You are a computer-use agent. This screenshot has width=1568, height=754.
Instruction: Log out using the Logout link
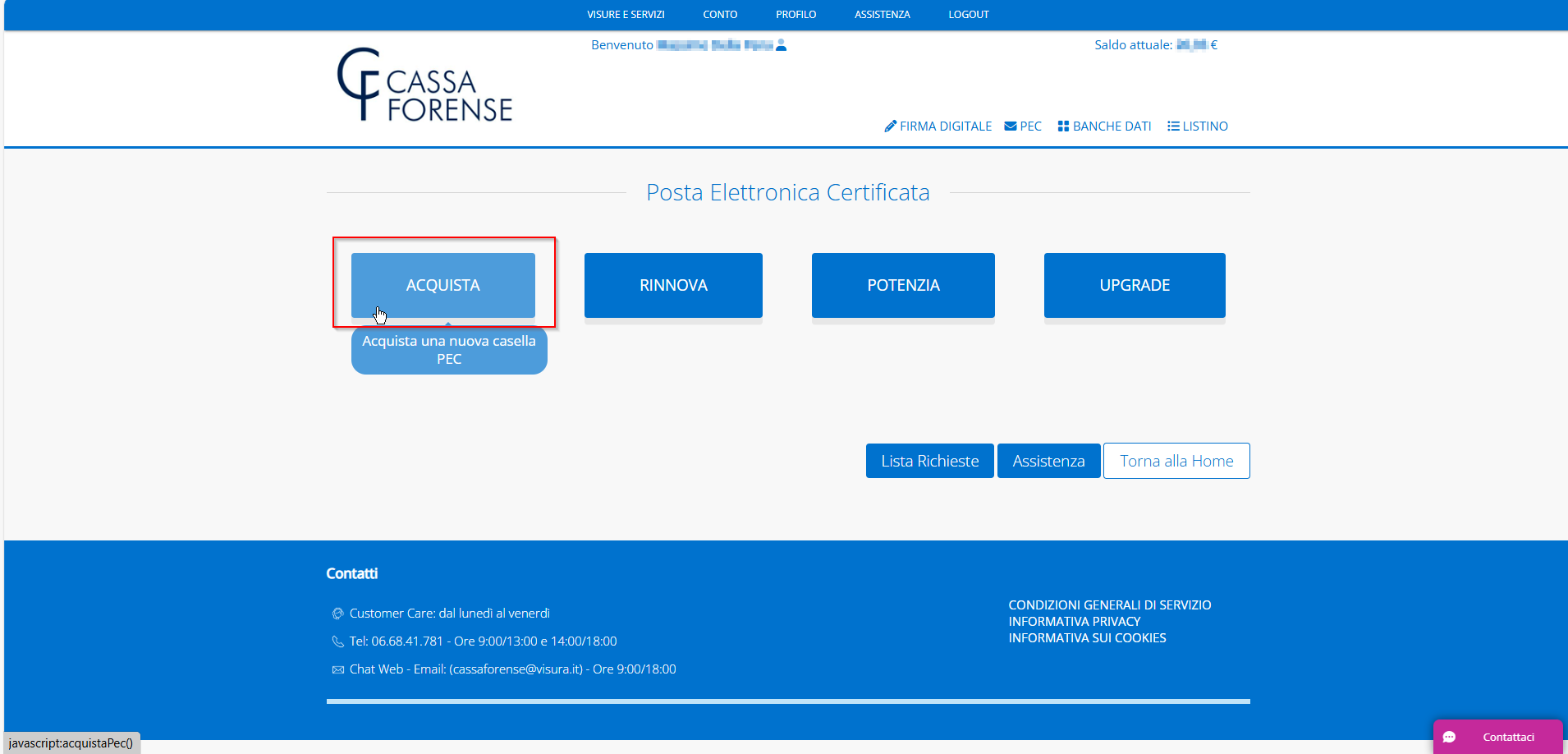click(x=968, y=15)
